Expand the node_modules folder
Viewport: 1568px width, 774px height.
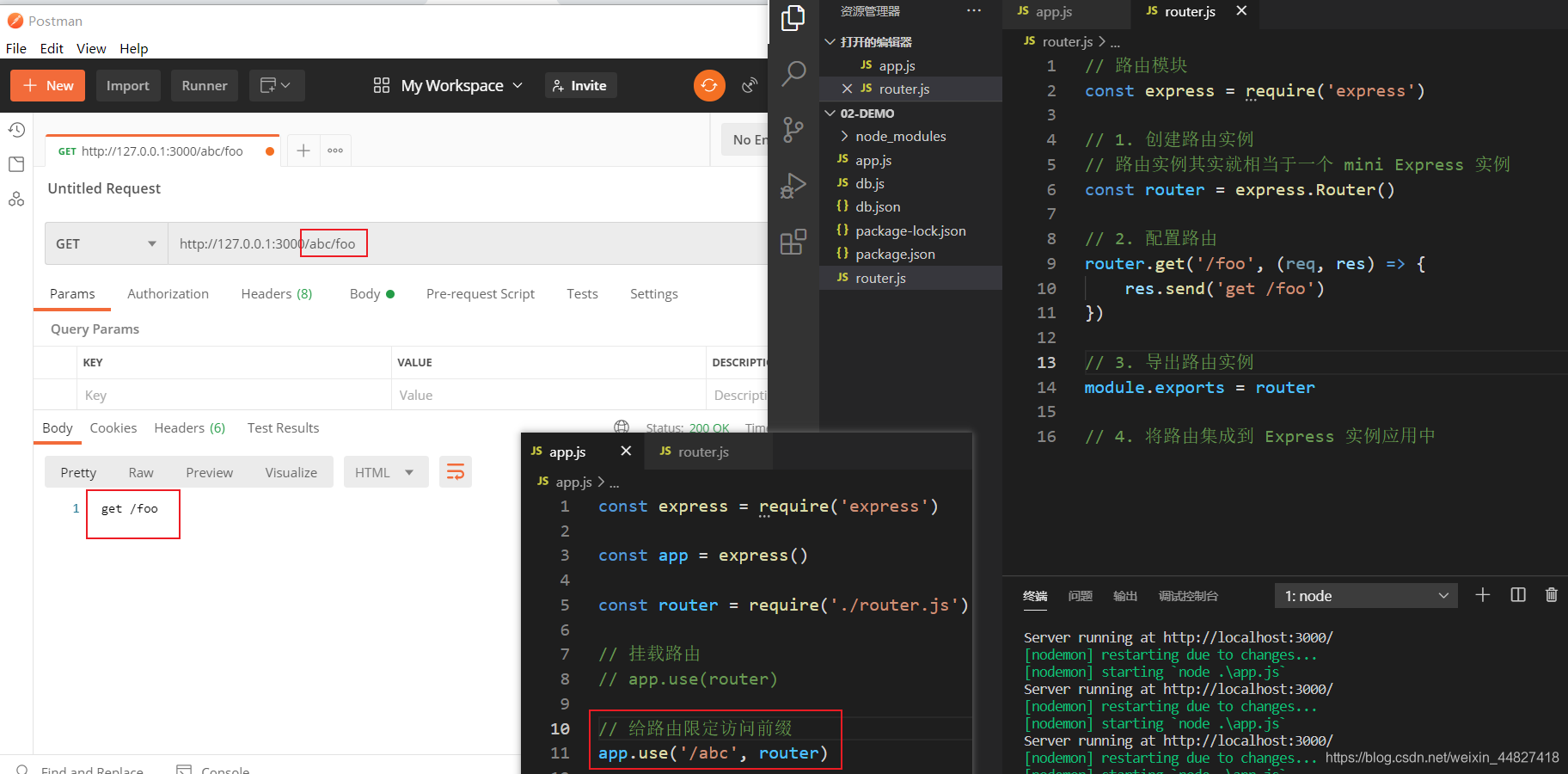[x=900, y=136]
